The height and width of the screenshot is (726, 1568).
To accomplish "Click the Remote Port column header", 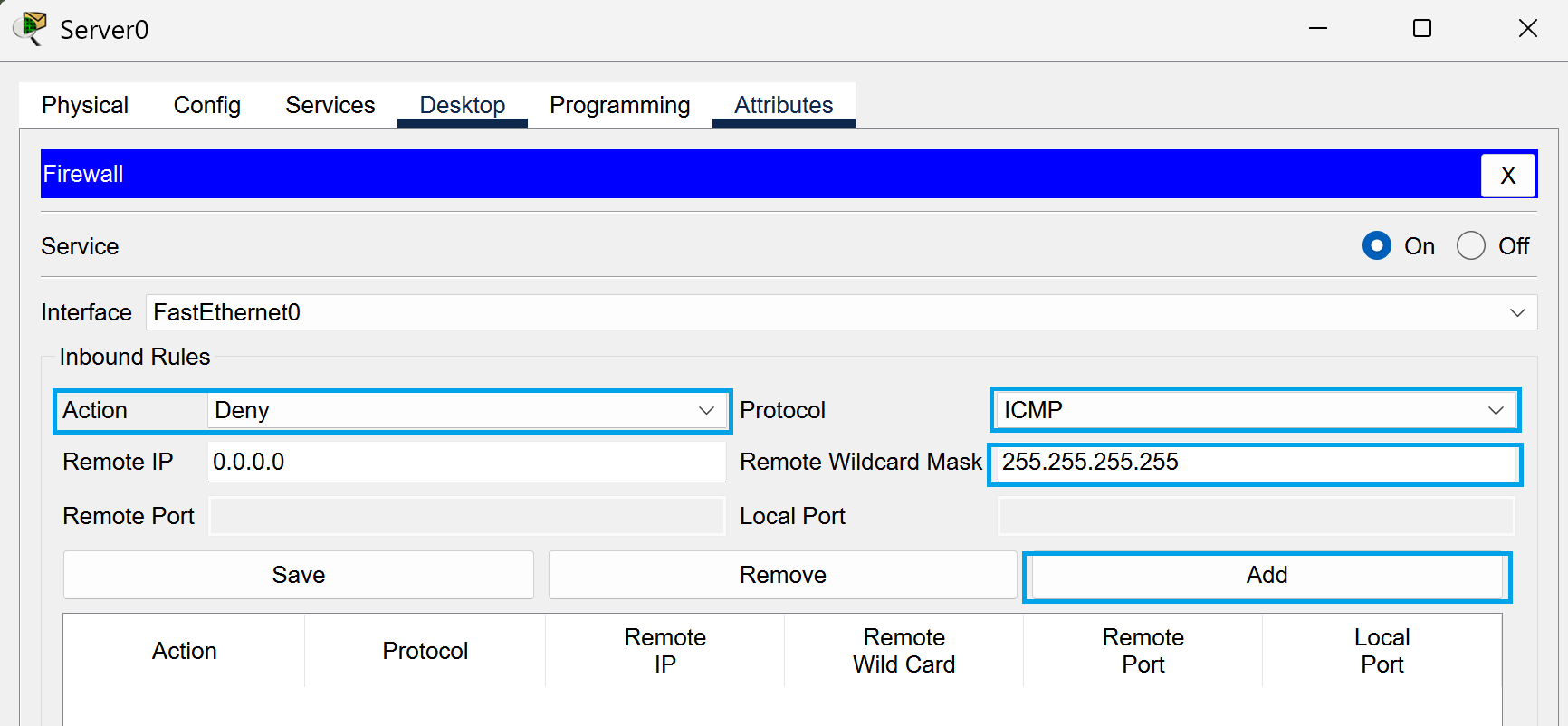I will pyautogui.click(x=1143, y=651).
